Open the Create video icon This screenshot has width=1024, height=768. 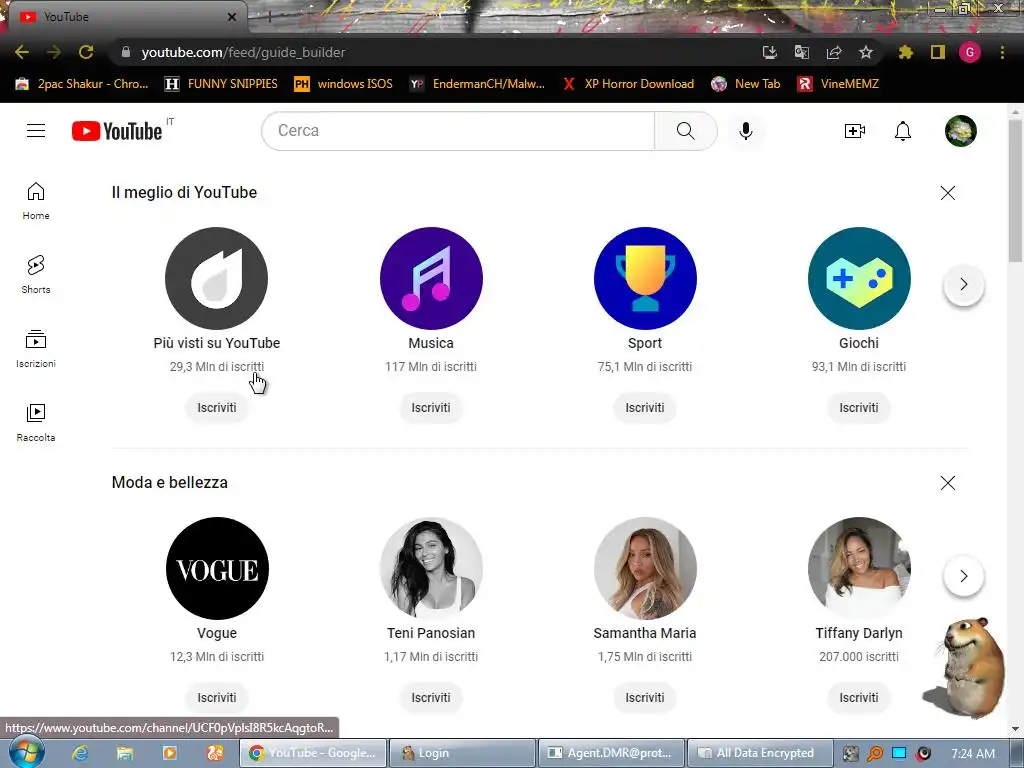click(854, 131)
